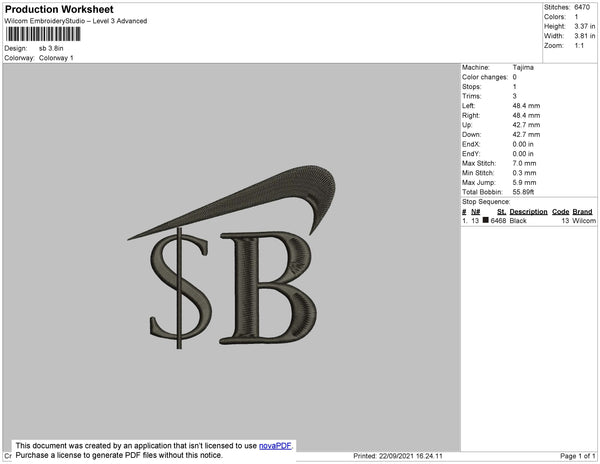Click the 'Color changes:' label
Image resolution: width=600 pixels, height=464 pixels.
click(x=485, y=77)
